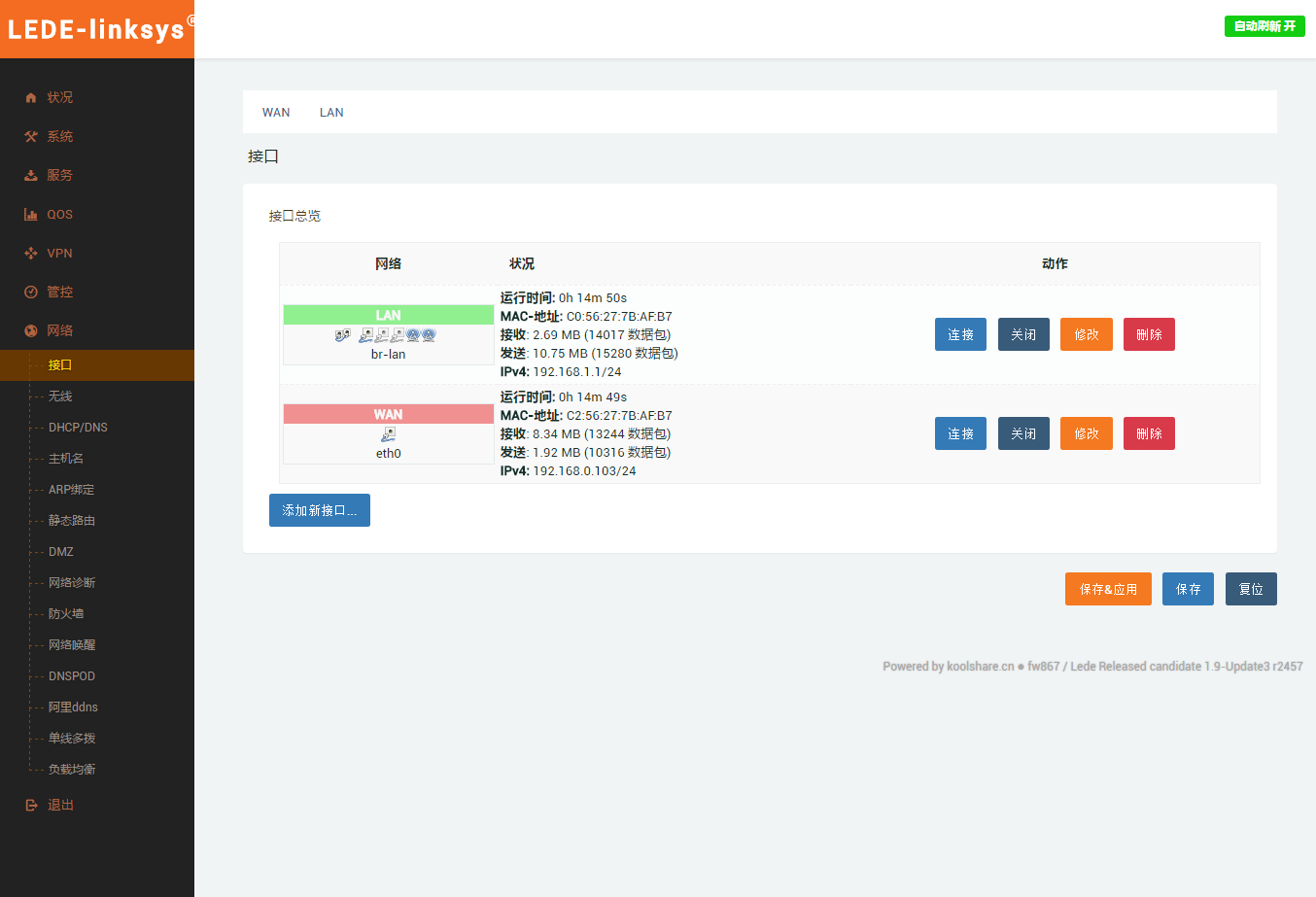Click the globe icon for 网络

tap(31, 330)
